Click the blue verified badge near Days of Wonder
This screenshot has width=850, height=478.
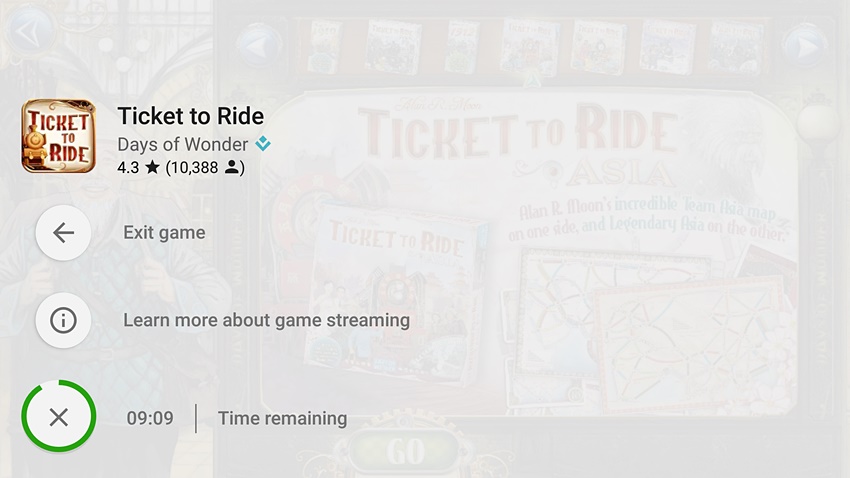[x=263, y=144]
